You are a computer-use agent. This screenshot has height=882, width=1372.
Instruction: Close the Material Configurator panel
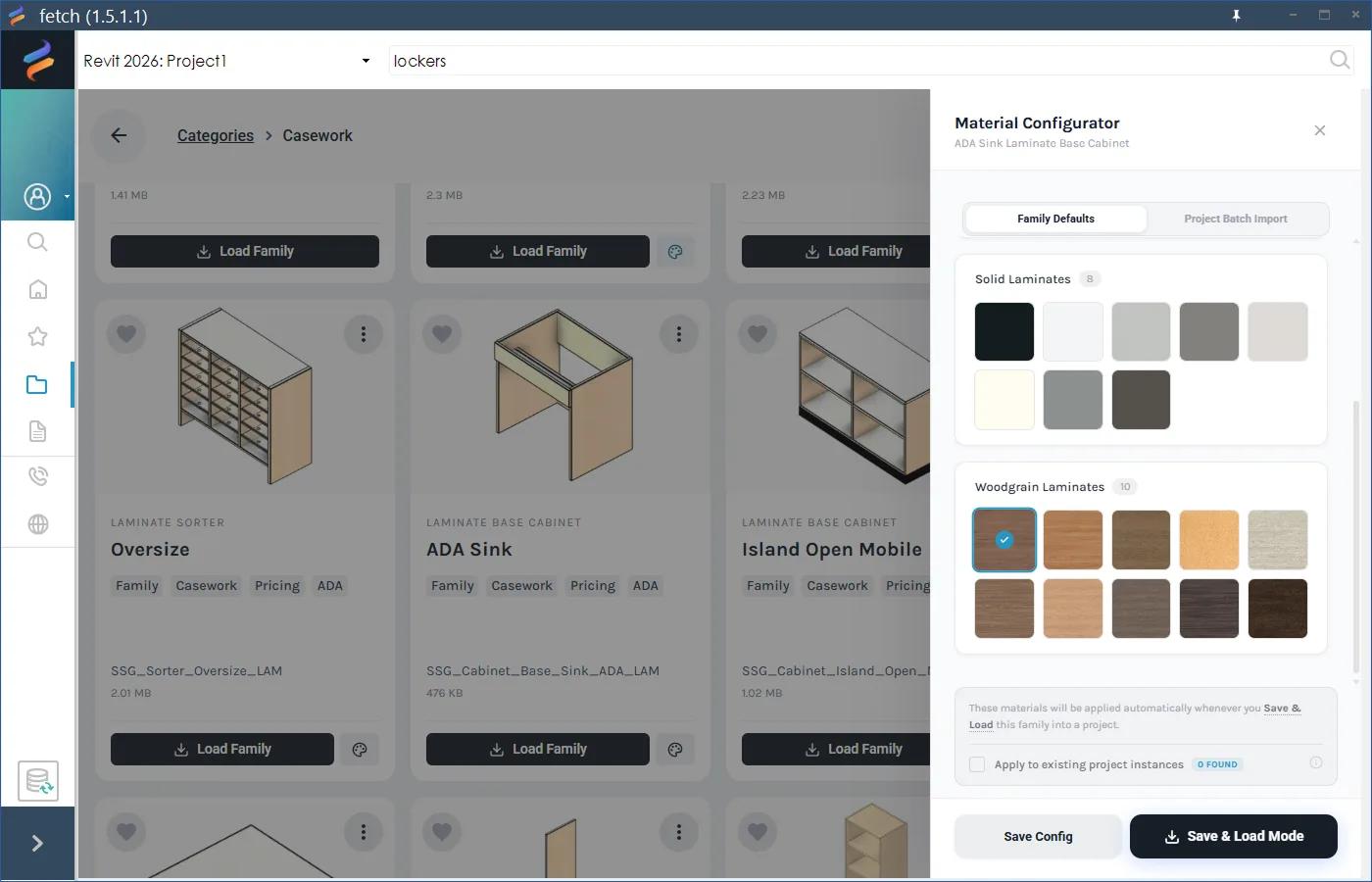1320,130
